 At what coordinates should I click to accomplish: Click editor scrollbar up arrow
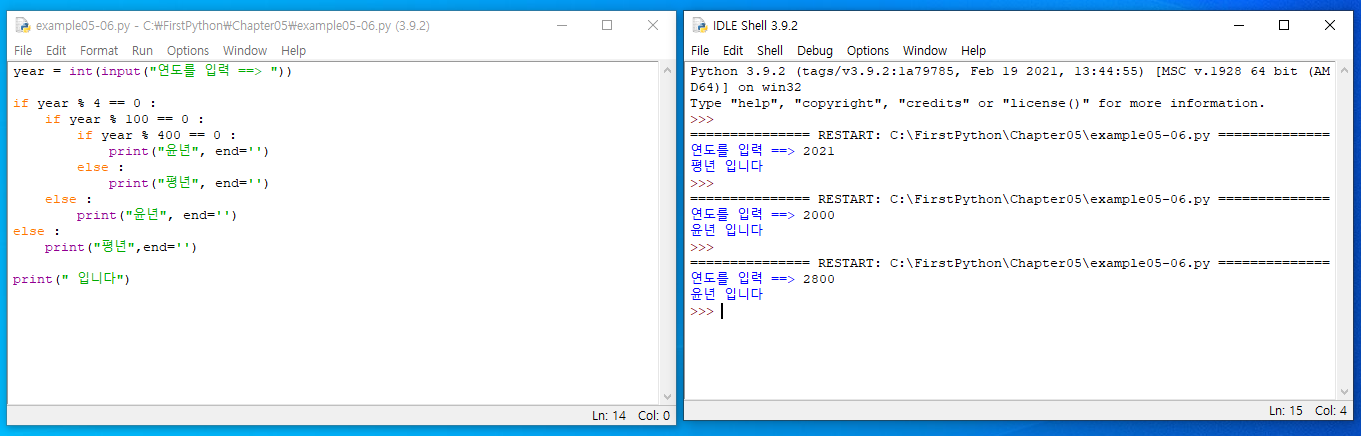(x=668, y=72)
